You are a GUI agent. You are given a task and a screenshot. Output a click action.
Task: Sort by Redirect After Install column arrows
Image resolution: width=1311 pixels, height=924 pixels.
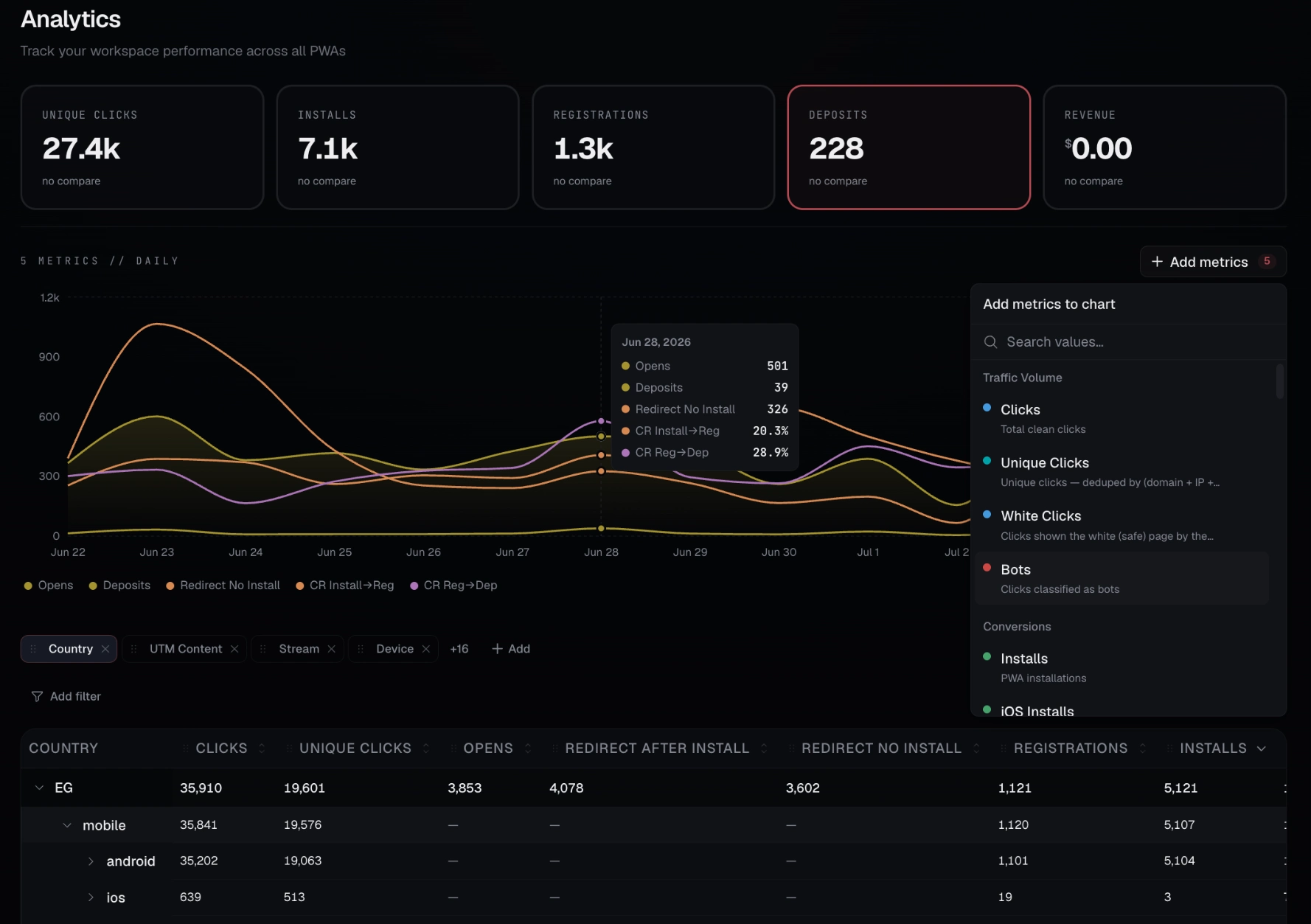click(764, 748)
